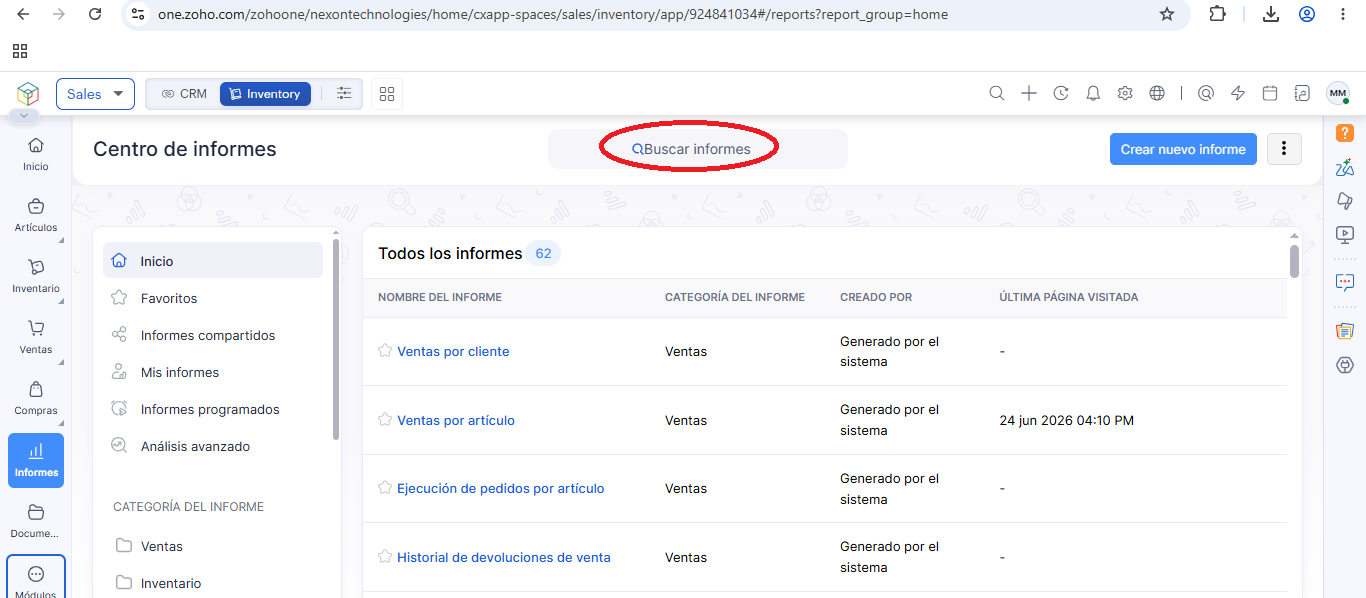
Task: Click the Zoho One cube logo
Action: click(28, 93)
